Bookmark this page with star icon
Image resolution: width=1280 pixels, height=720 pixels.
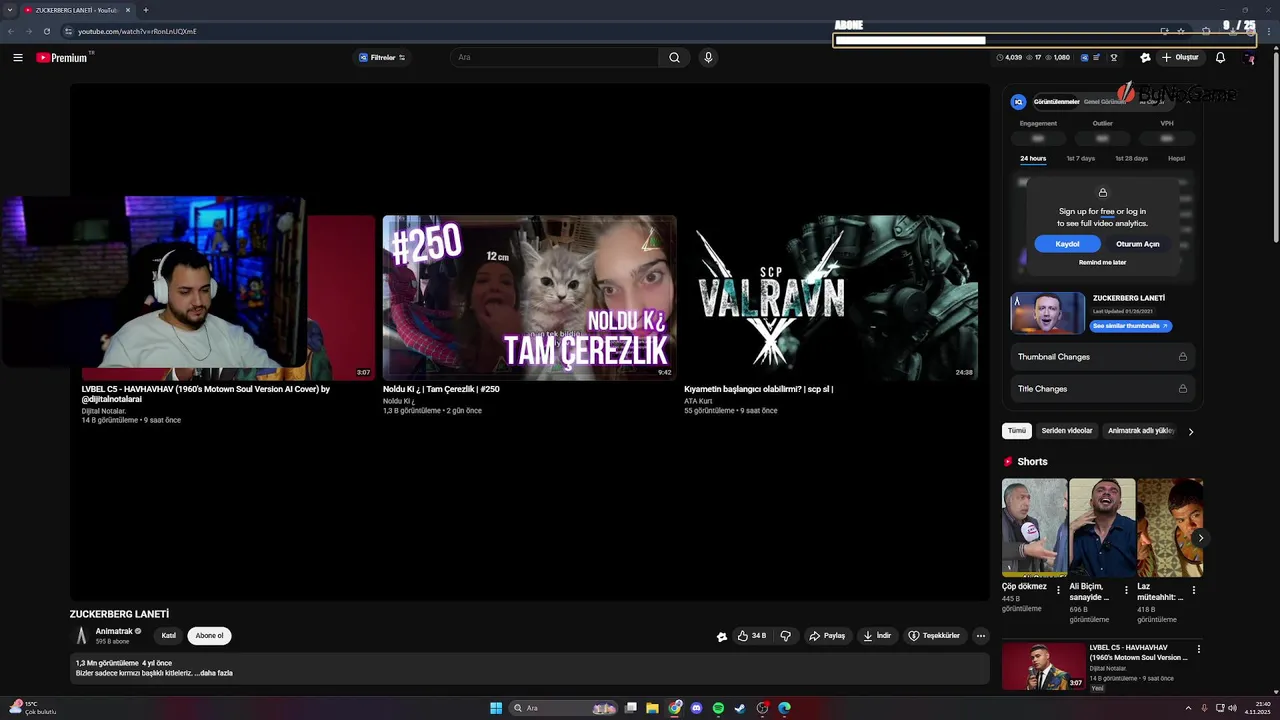pos(1181,31)
